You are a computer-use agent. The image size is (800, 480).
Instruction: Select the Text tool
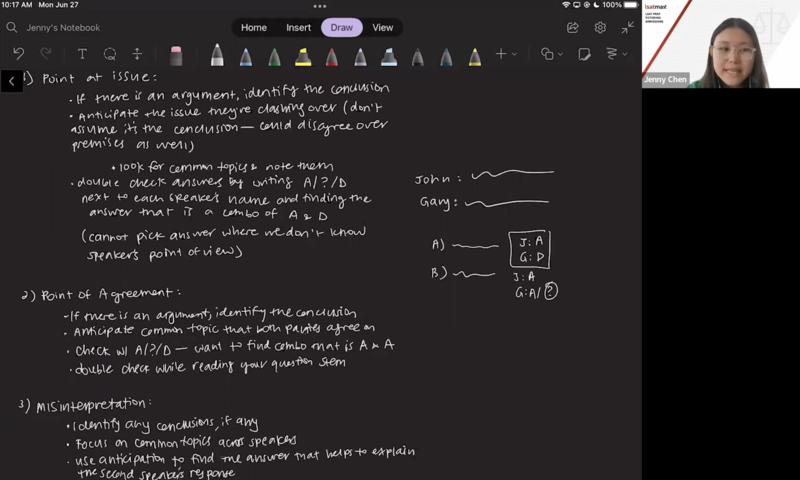point(82,54)
